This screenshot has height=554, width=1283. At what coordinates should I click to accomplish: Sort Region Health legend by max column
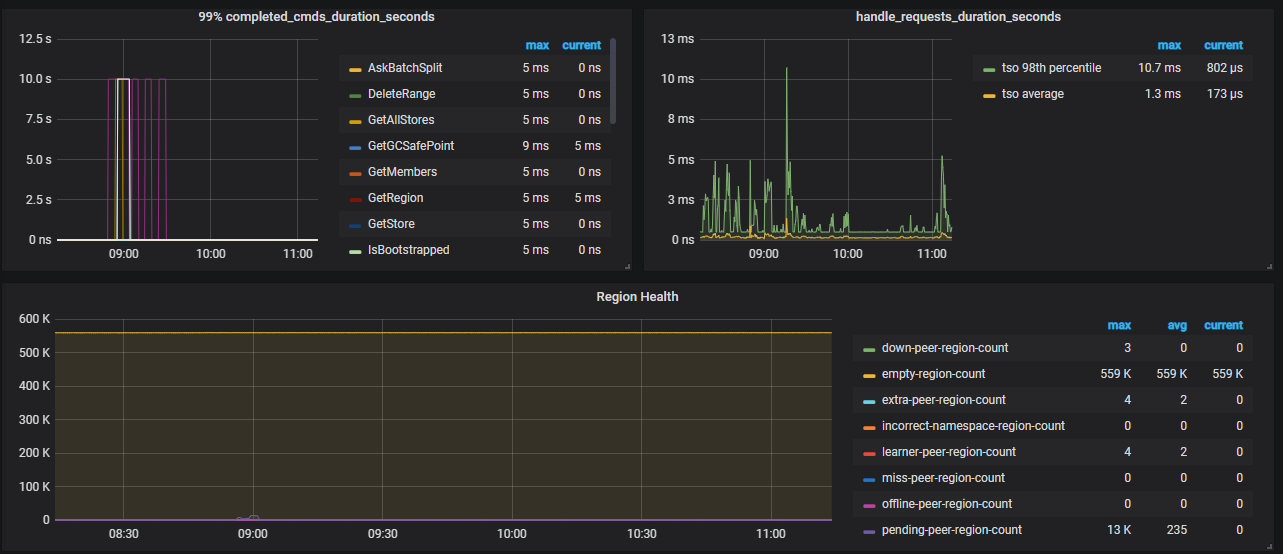pyautogui.click(x=1118, y=325)
